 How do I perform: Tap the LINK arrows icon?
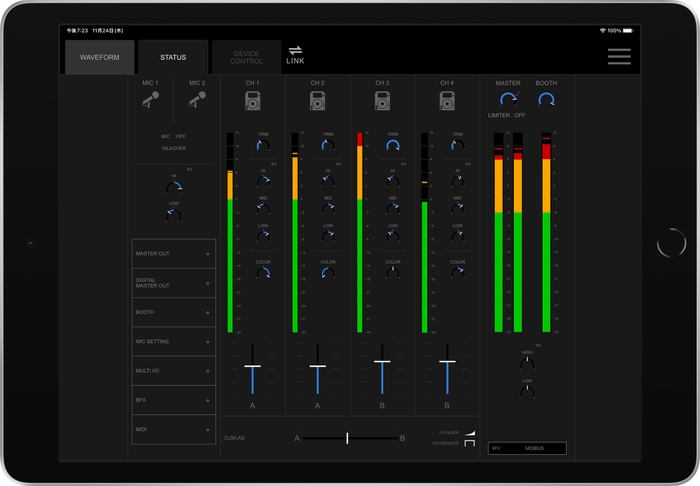pos(295,51)
